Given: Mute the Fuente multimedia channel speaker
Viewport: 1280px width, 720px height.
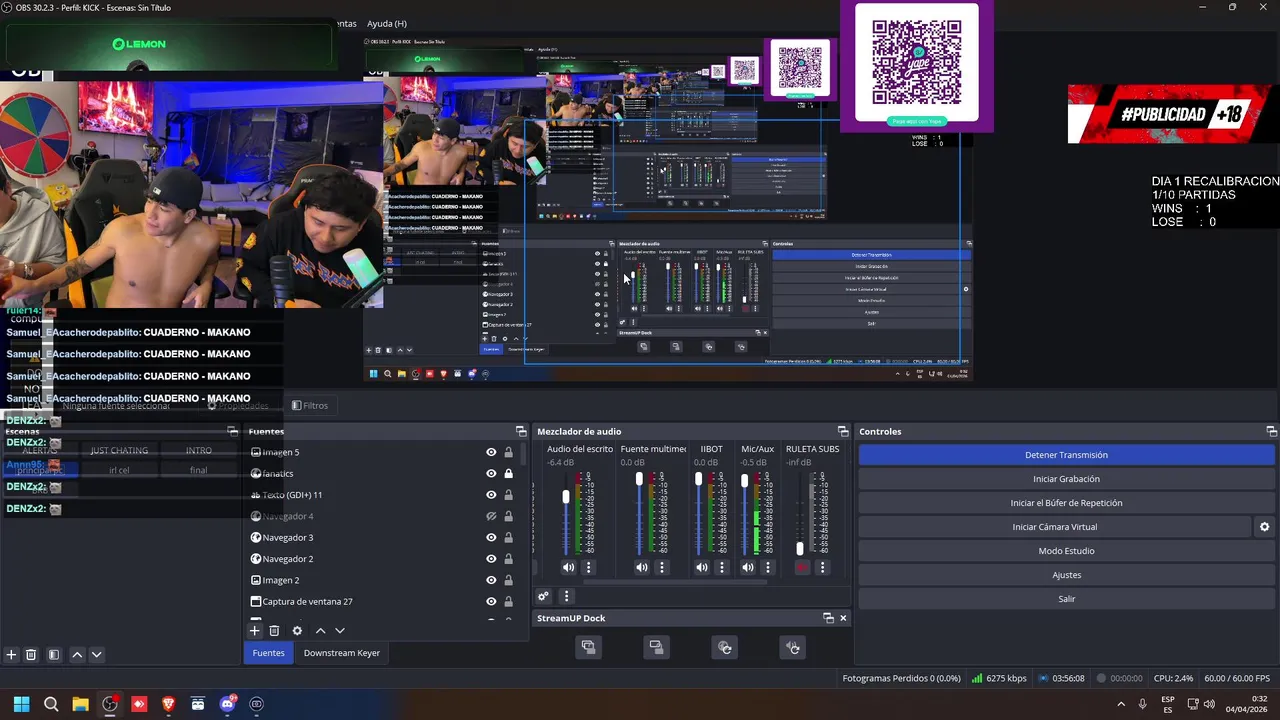Looking at the screenshot, I should click(641, 568).
